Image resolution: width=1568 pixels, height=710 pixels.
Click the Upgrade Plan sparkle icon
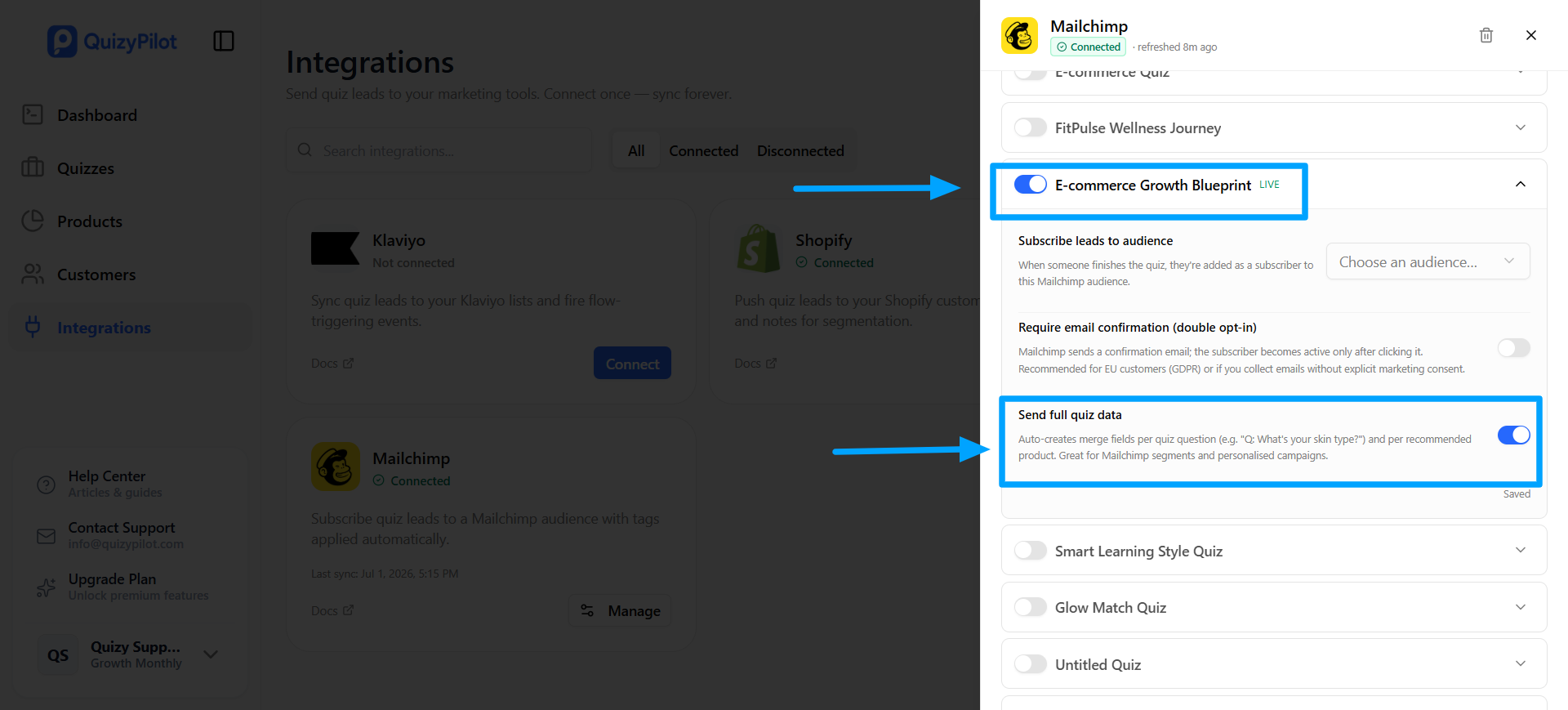point(47,587)
